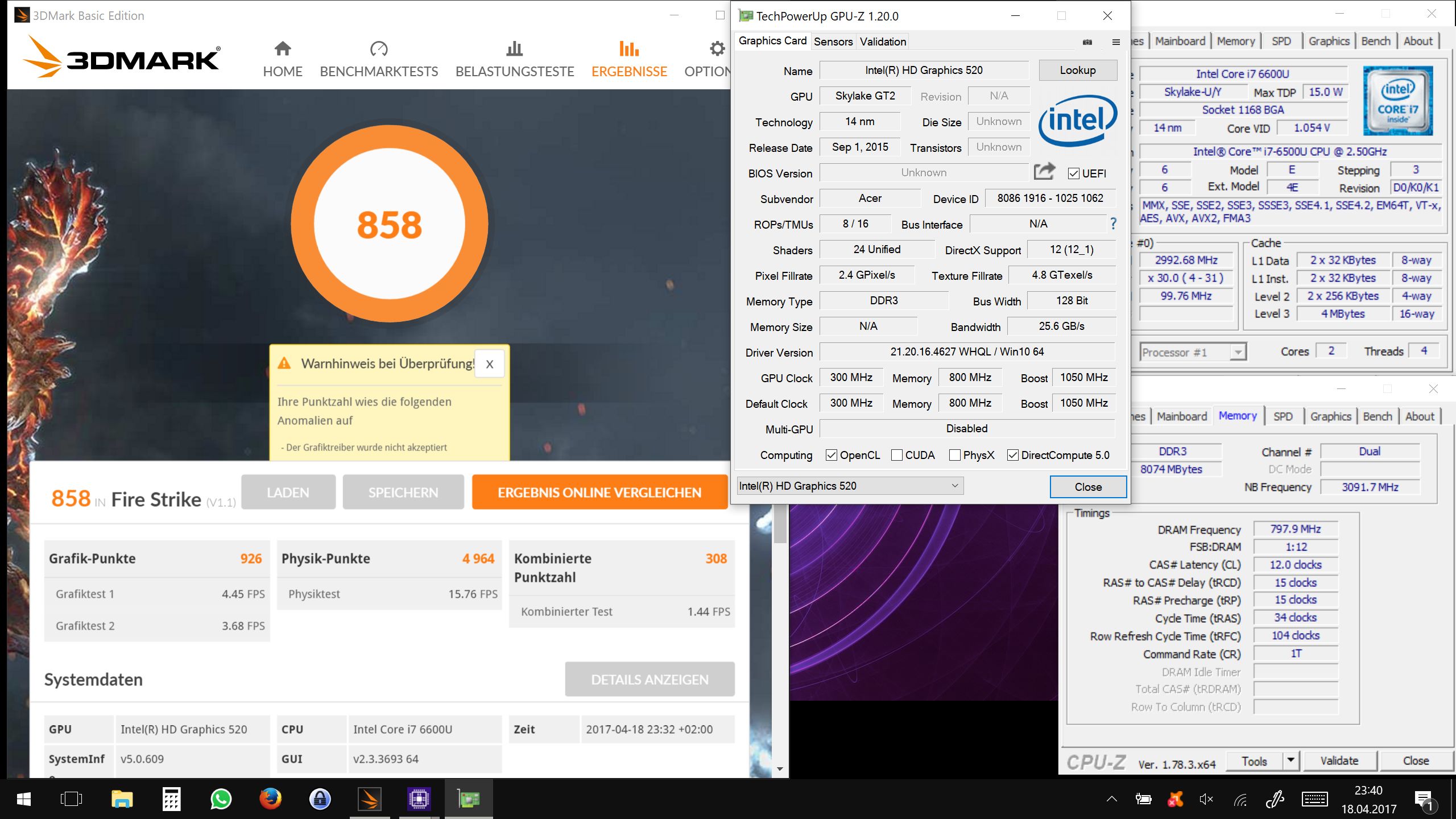Click LADEN button in 3DMark
The width and height of the screenshot is (1456, 819).
[x=288, y=493]
